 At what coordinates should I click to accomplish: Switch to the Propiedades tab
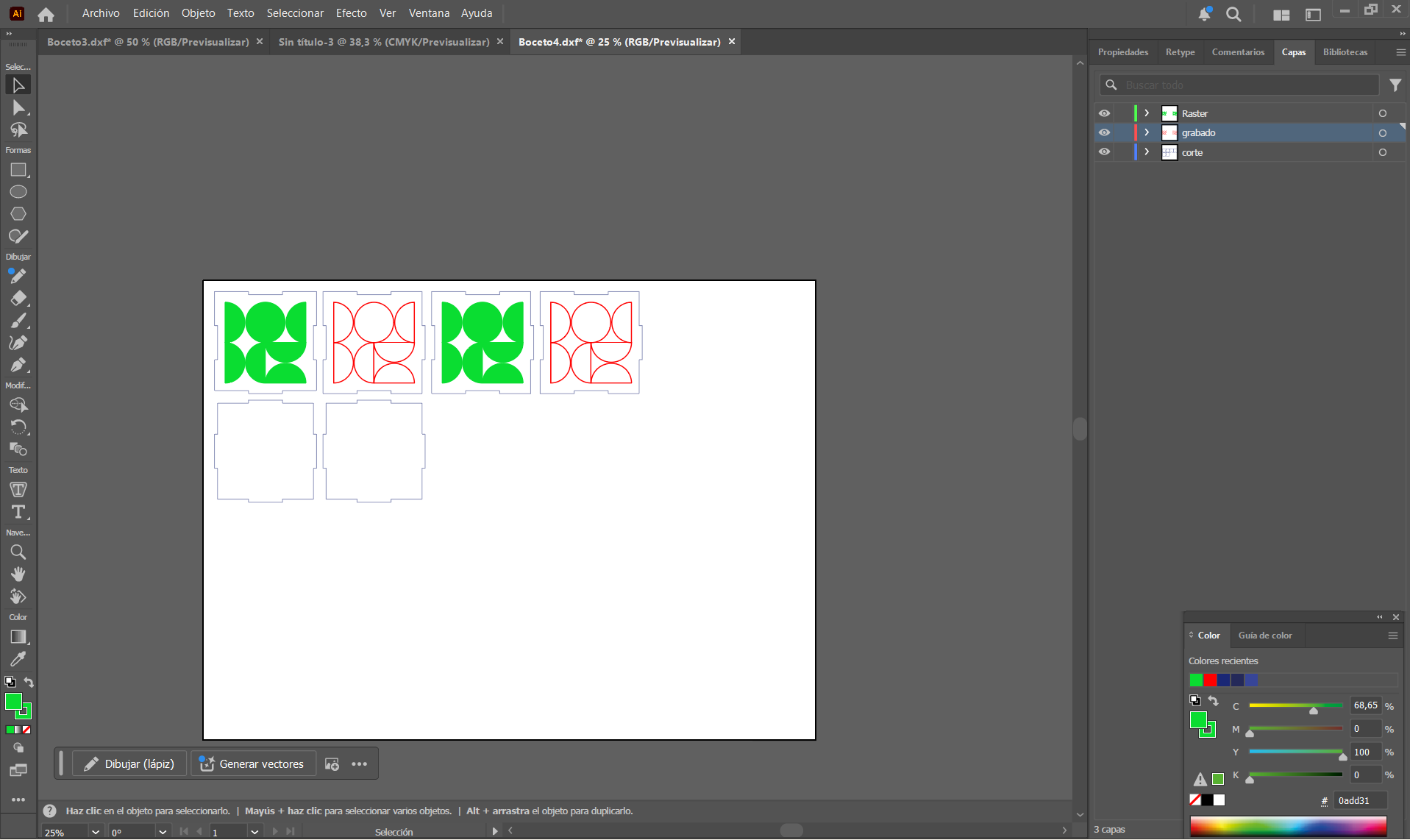(1122, 52)
